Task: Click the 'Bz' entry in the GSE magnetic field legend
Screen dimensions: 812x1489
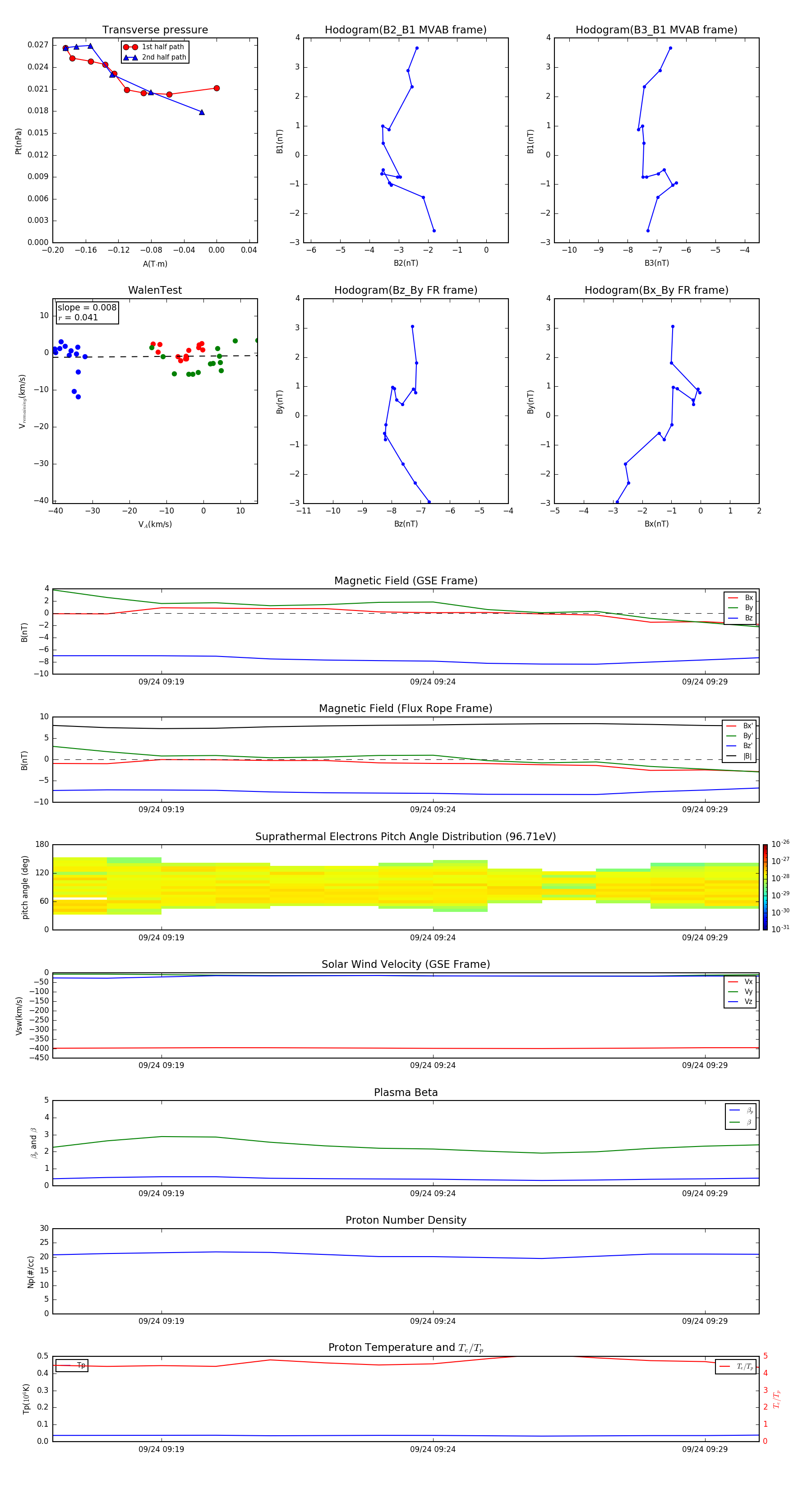Action: coord(741,618)
